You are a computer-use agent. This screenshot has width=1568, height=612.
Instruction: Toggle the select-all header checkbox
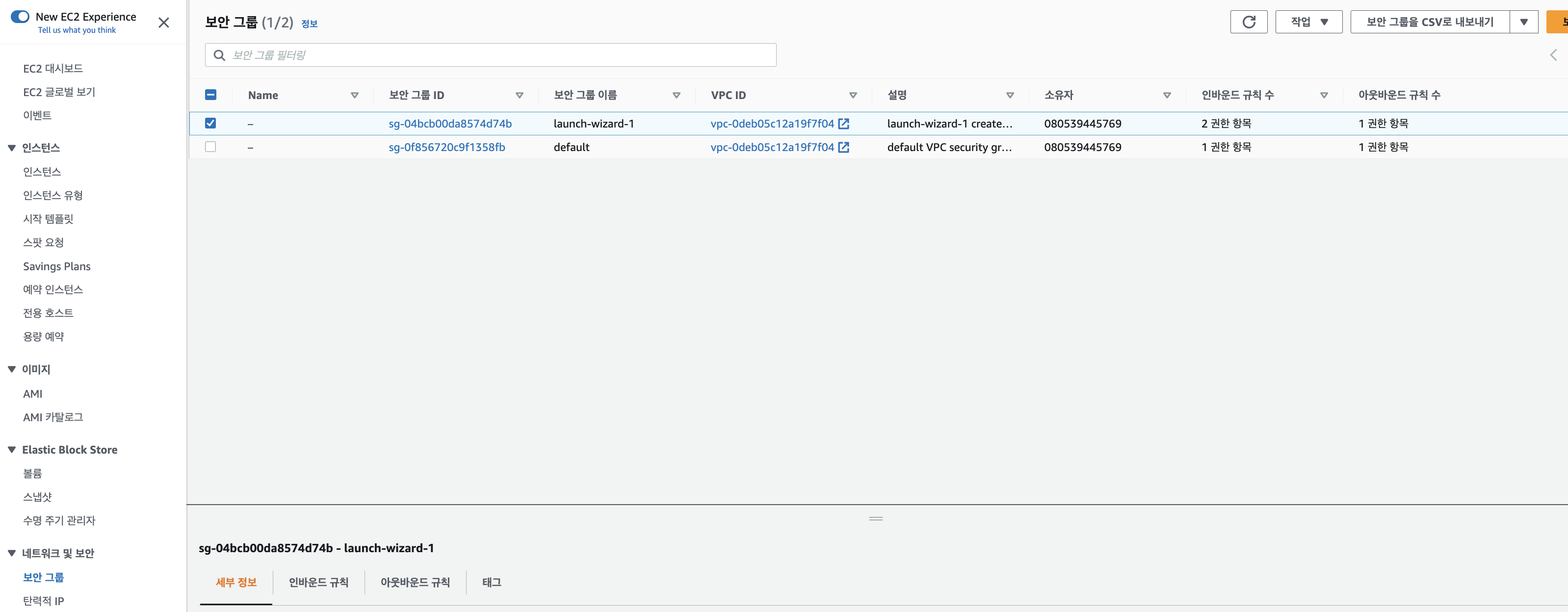pos(210,95)
